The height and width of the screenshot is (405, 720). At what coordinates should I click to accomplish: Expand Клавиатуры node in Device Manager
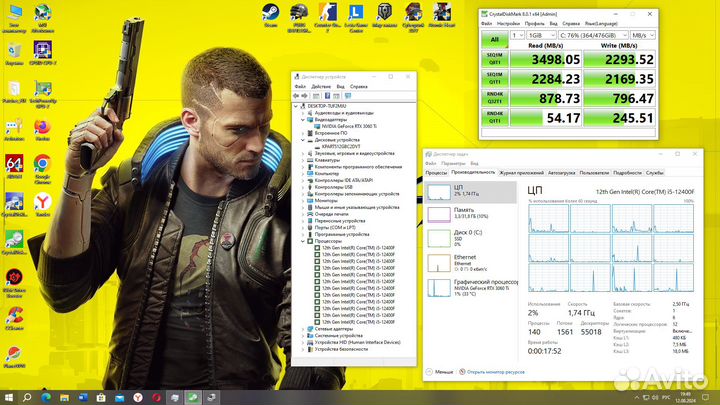pos(303,160)
